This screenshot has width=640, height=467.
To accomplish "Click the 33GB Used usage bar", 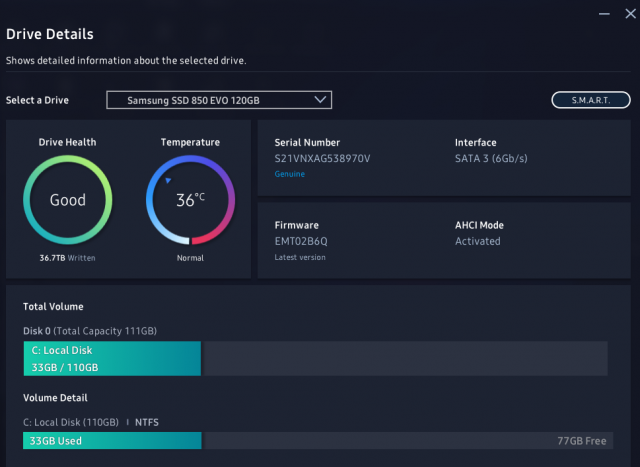I will 112,441.
